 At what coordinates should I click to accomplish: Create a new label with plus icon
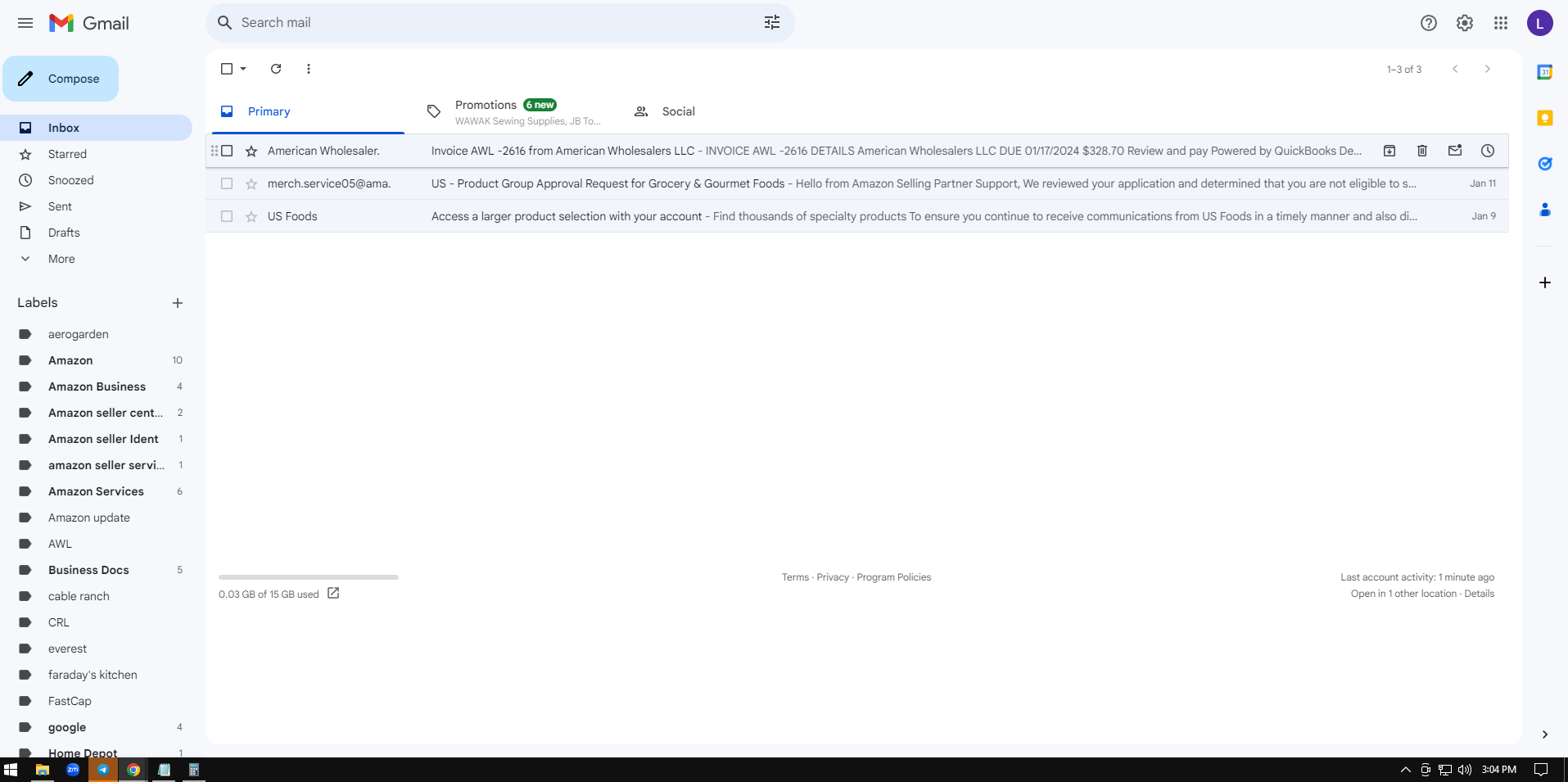[178, 303]
